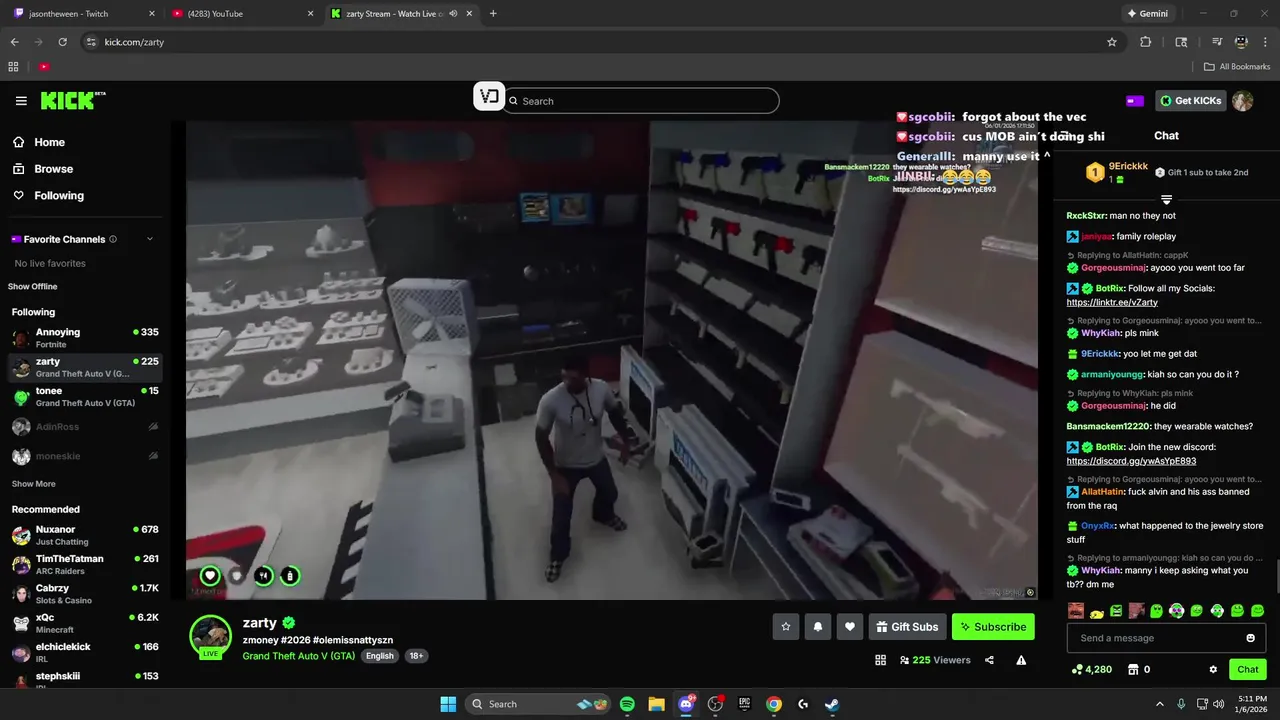Screen dimensions: 1280x720
Task: Click the English language tag
Action: tap(379, 656)
